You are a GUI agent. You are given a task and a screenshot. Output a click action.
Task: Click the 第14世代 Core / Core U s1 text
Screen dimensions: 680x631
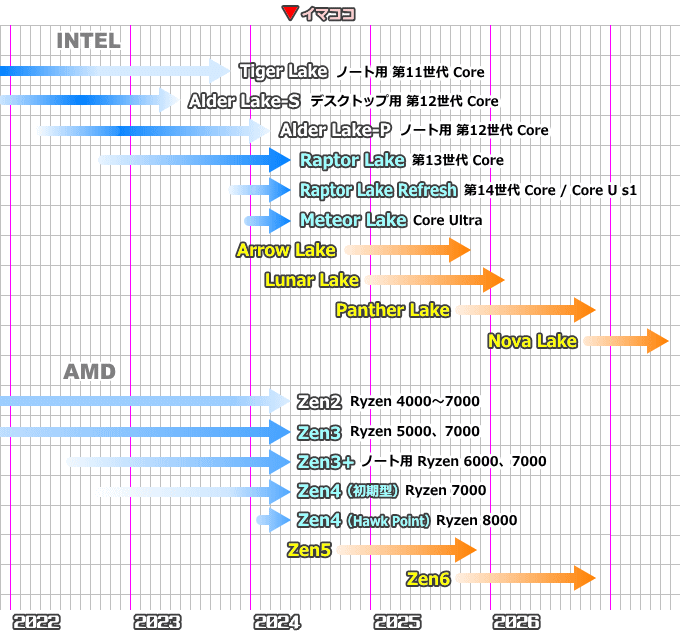coord(550,190)
